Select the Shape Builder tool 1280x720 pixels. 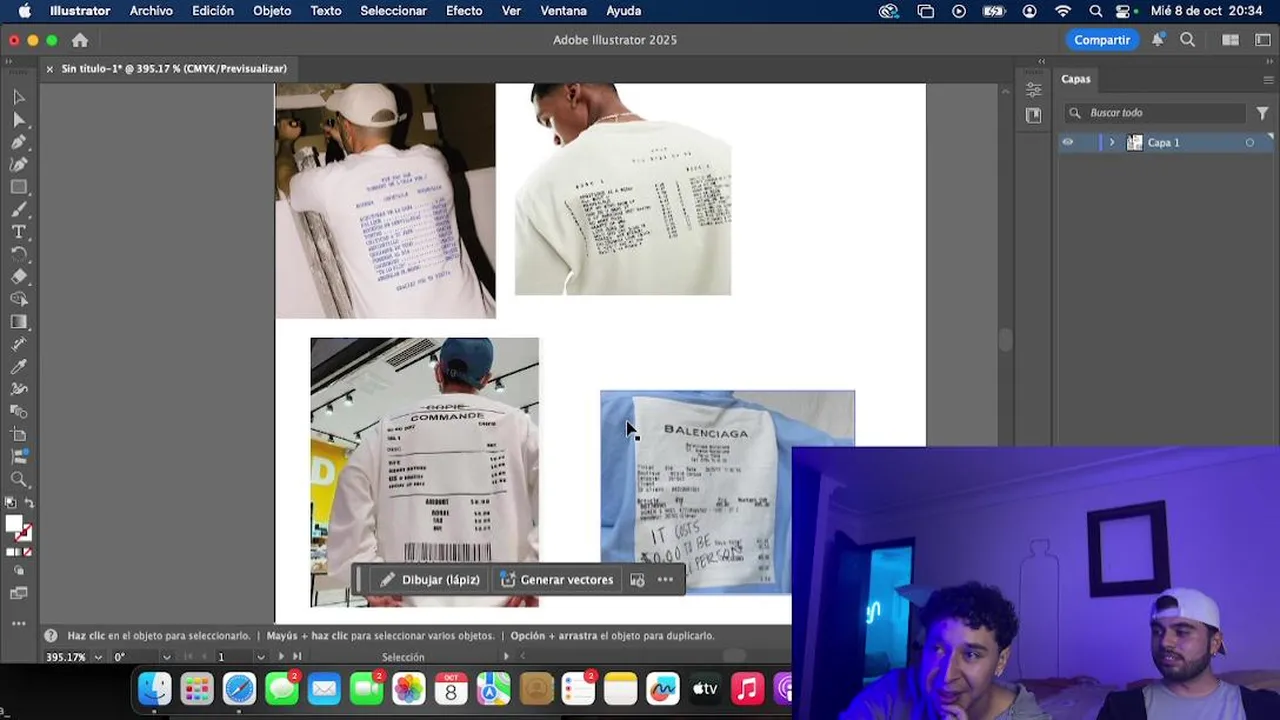coord(18,299)
